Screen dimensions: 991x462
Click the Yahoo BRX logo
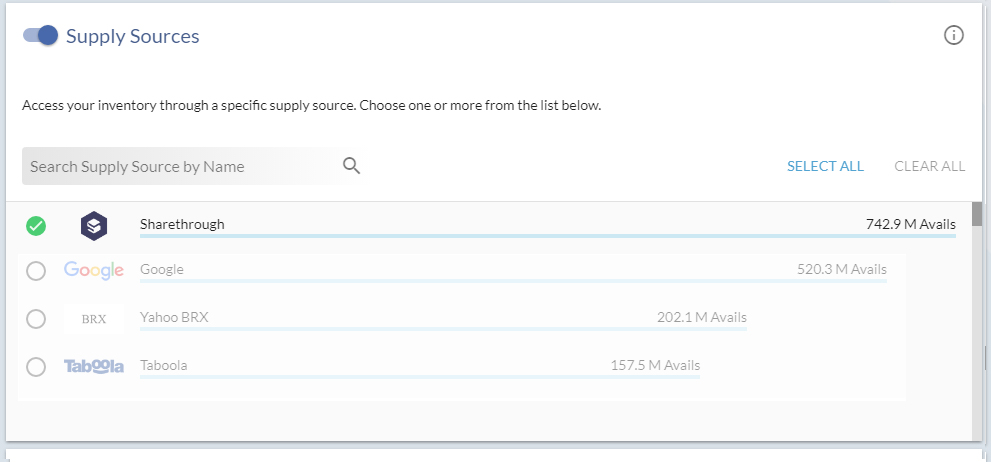point(94,319)
